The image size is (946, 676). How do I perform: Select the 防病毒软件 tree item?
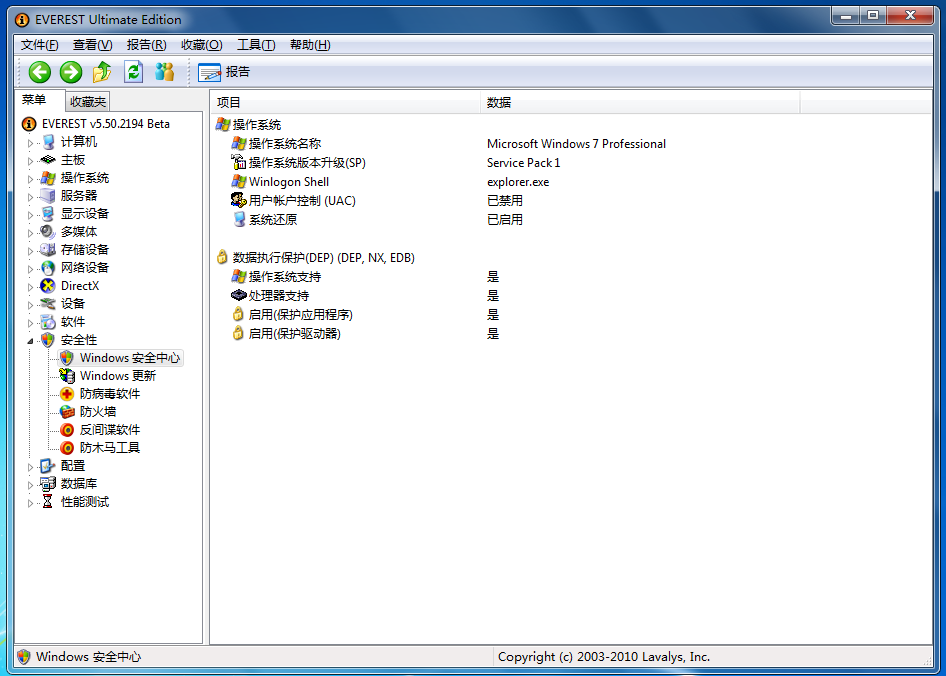pyautogui.click(x=109, y=394)
